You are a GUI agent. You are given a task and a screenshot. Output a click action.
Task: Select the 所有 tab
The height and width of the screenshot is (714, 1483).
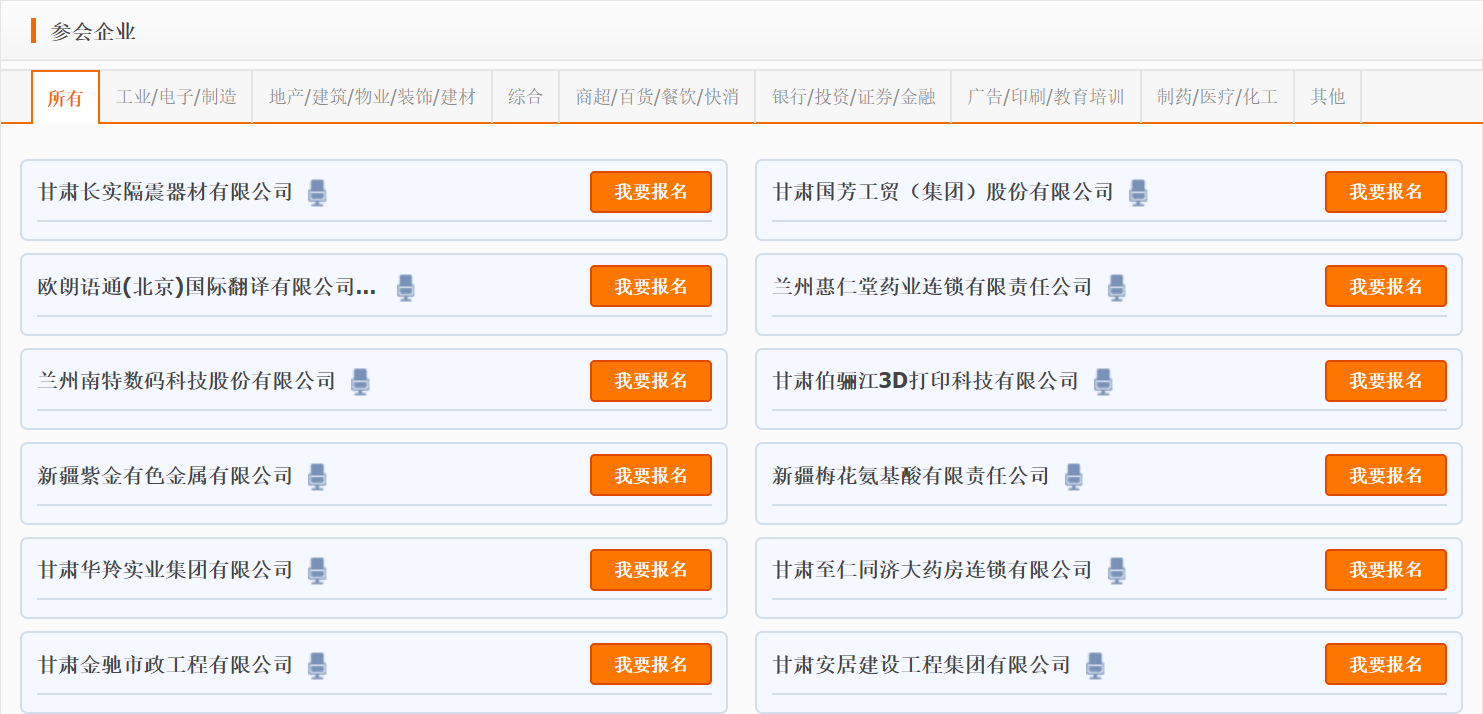(x=65, y=97)
